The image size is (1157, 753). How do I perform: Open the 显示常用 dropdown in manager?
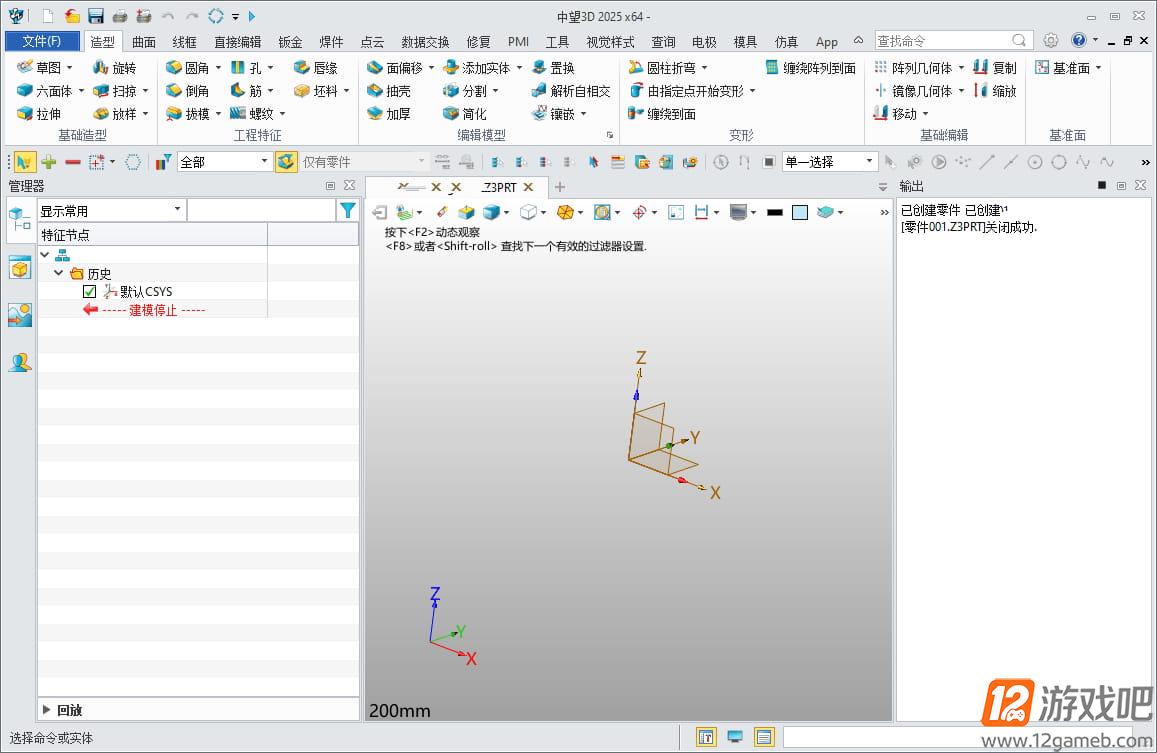pyautogui.click(x=177, y=210)
